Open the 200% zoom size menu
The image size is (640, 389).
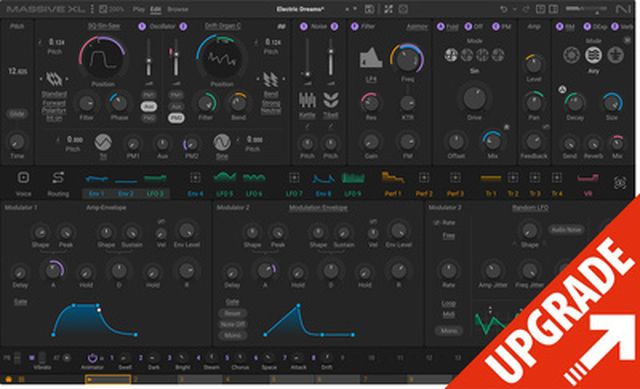pyautogui.click(x=111, y=9)
